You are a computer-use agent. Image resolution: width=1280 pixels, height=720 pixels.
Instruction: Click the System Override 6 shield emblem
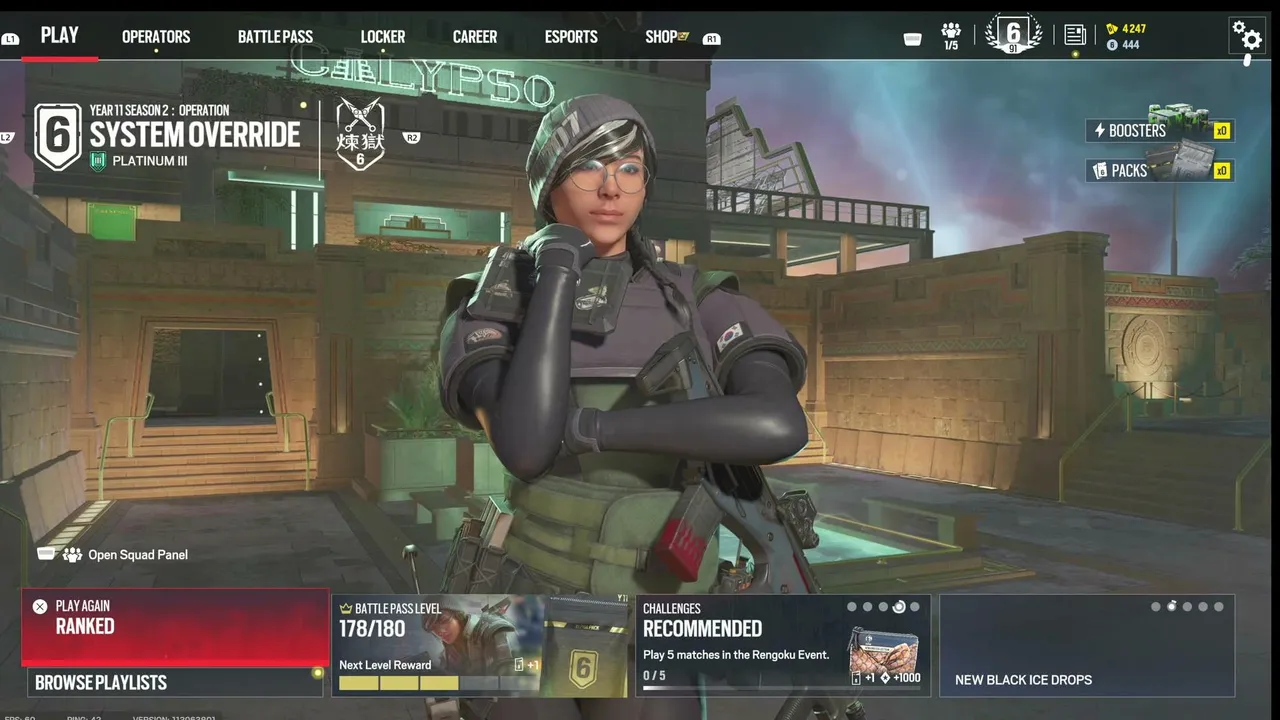58,136
